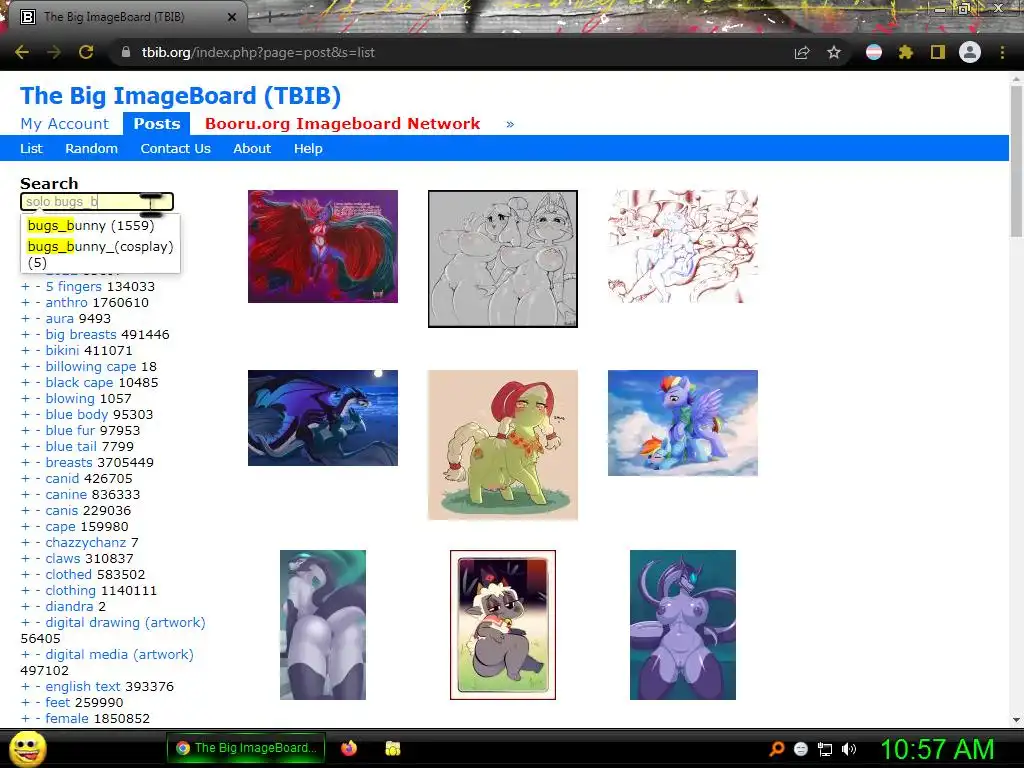Viewport: 1024px width, 768px height.
Task: Open the clothing tag link
Action: [71, 590]
